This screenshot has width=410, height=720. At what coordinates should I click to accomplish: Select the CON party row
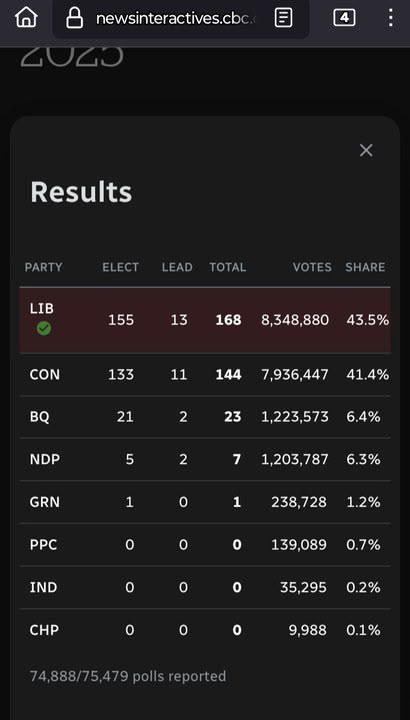coord(205,375)
